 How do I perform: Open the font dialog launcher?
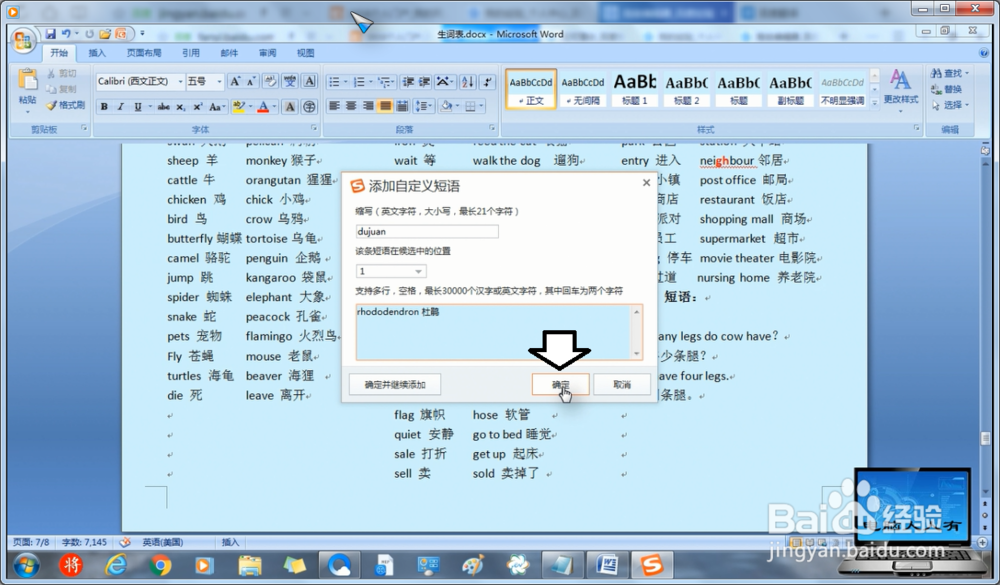(314, 128)
